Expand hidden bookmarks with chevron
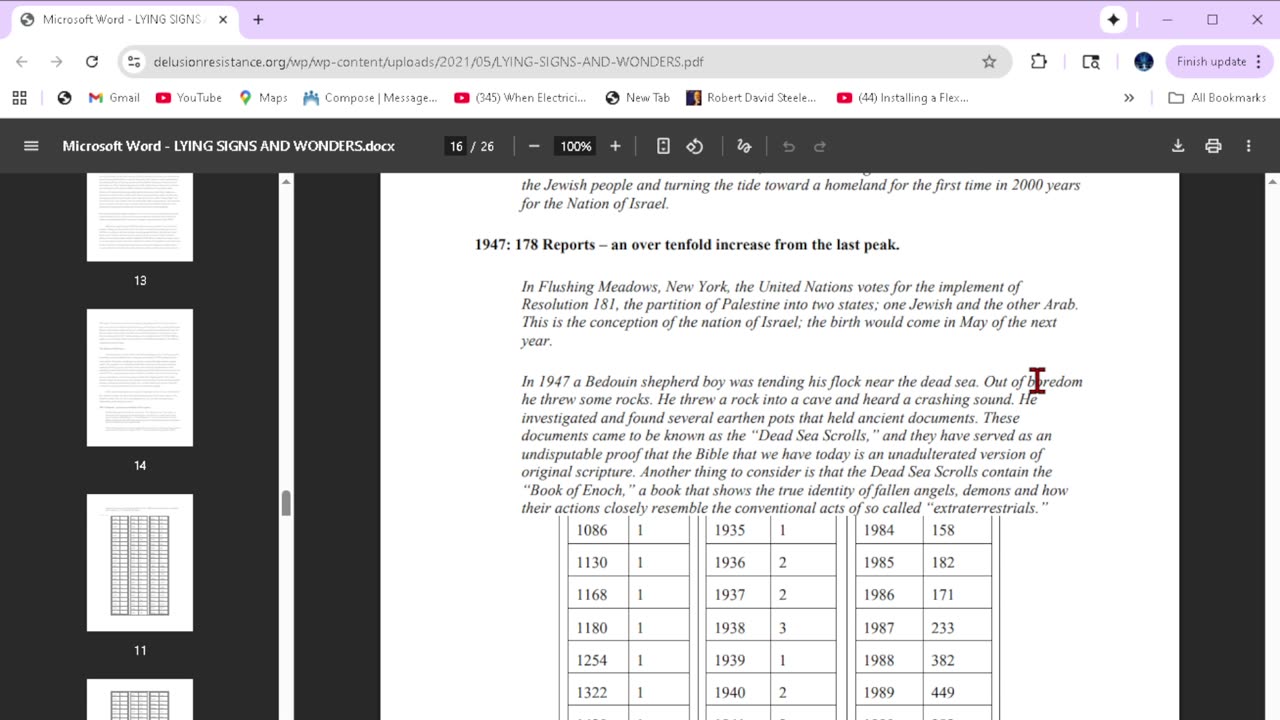 point(1129,97)
